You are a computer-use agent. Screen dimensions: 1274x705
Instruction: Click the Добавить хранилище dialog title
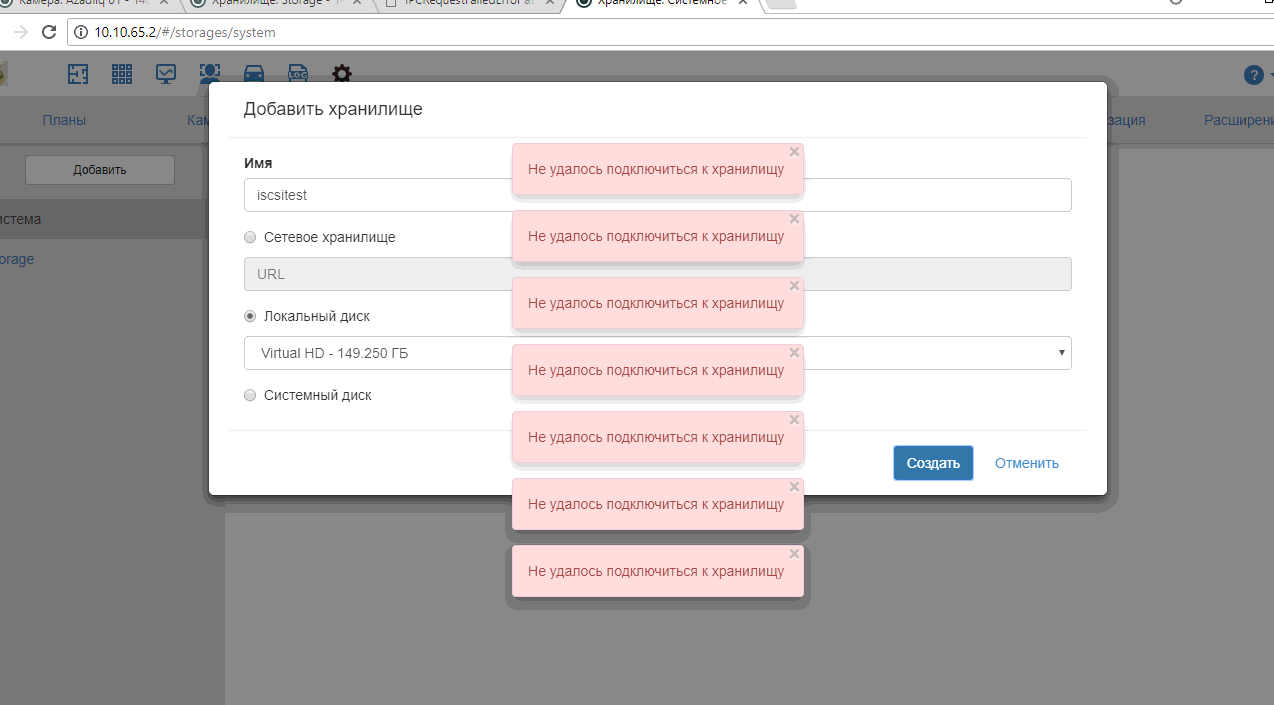333,109
